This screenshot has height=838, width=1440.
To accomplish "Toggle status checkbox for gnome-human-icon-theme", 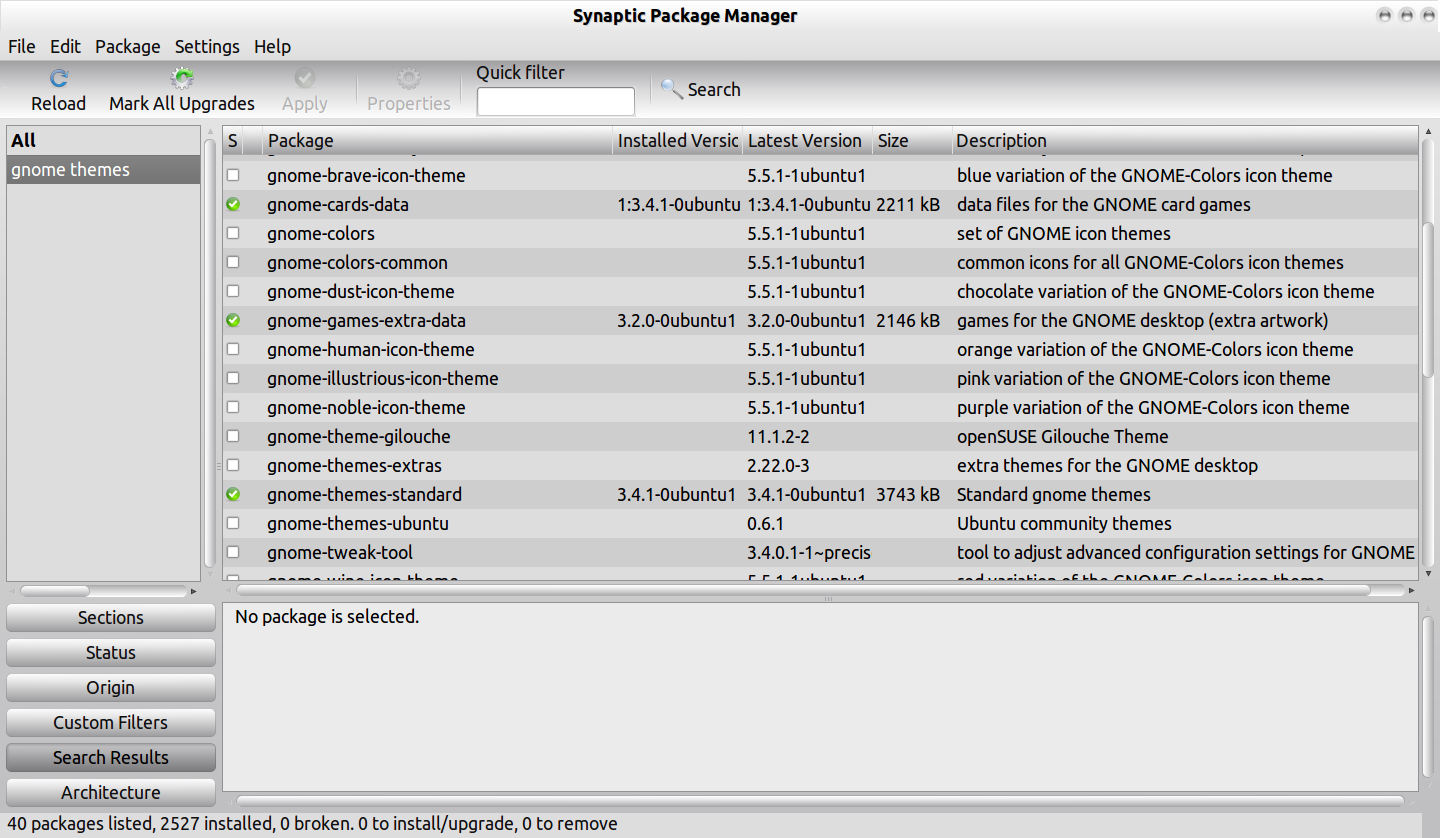I will tap(233, 349).
